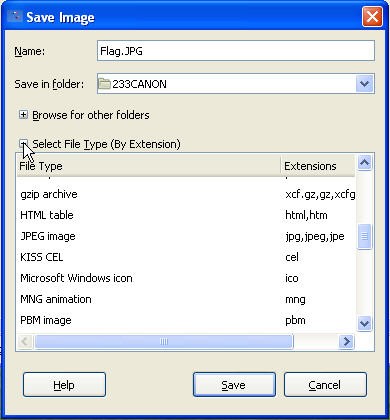Sort by the Extensions column header
The width and height of the screenshot is (390, 420).
318,166
